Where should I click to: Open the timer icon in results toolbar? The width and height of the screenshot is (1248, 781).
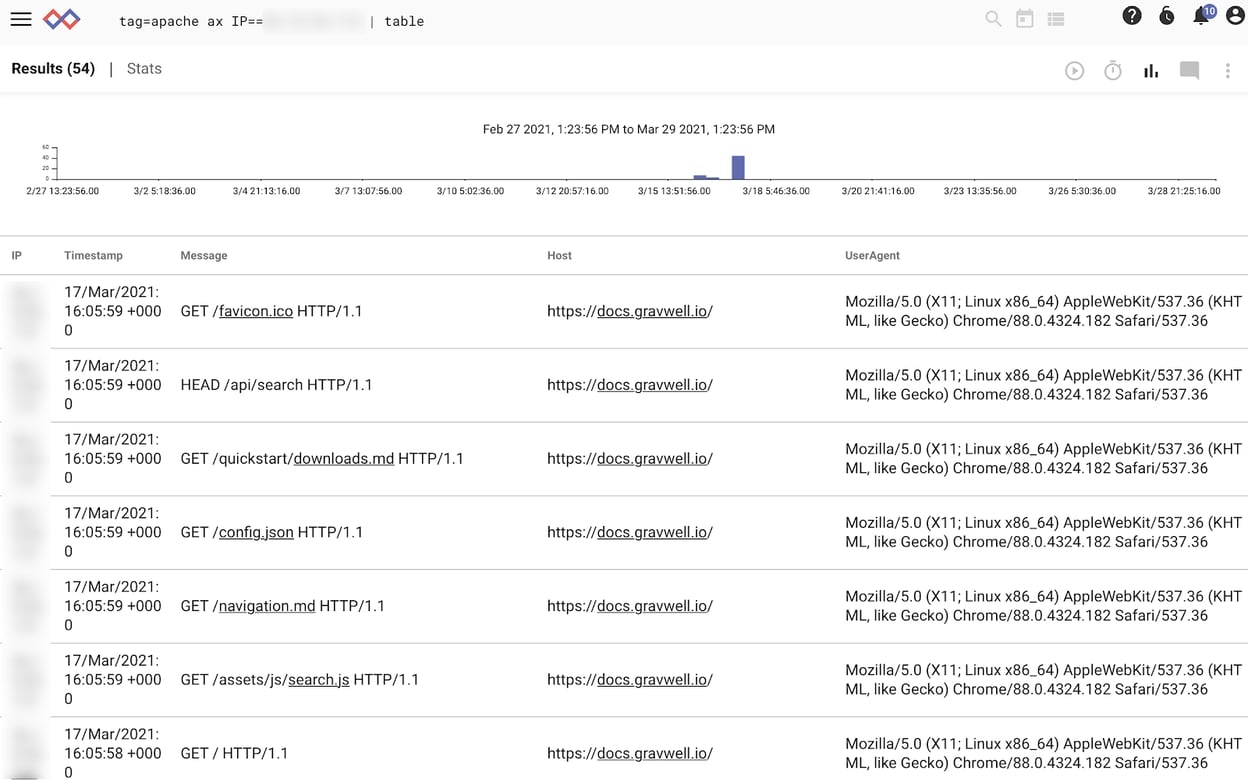(x=1112, y=70)
